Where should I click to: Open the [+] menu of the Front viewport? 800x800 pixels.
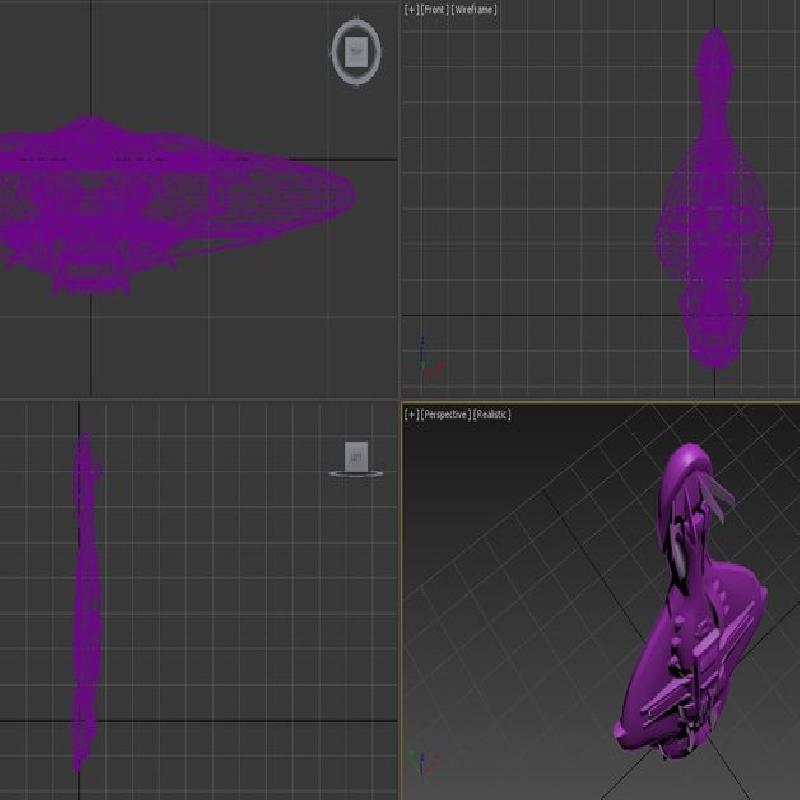pos(412,10)
